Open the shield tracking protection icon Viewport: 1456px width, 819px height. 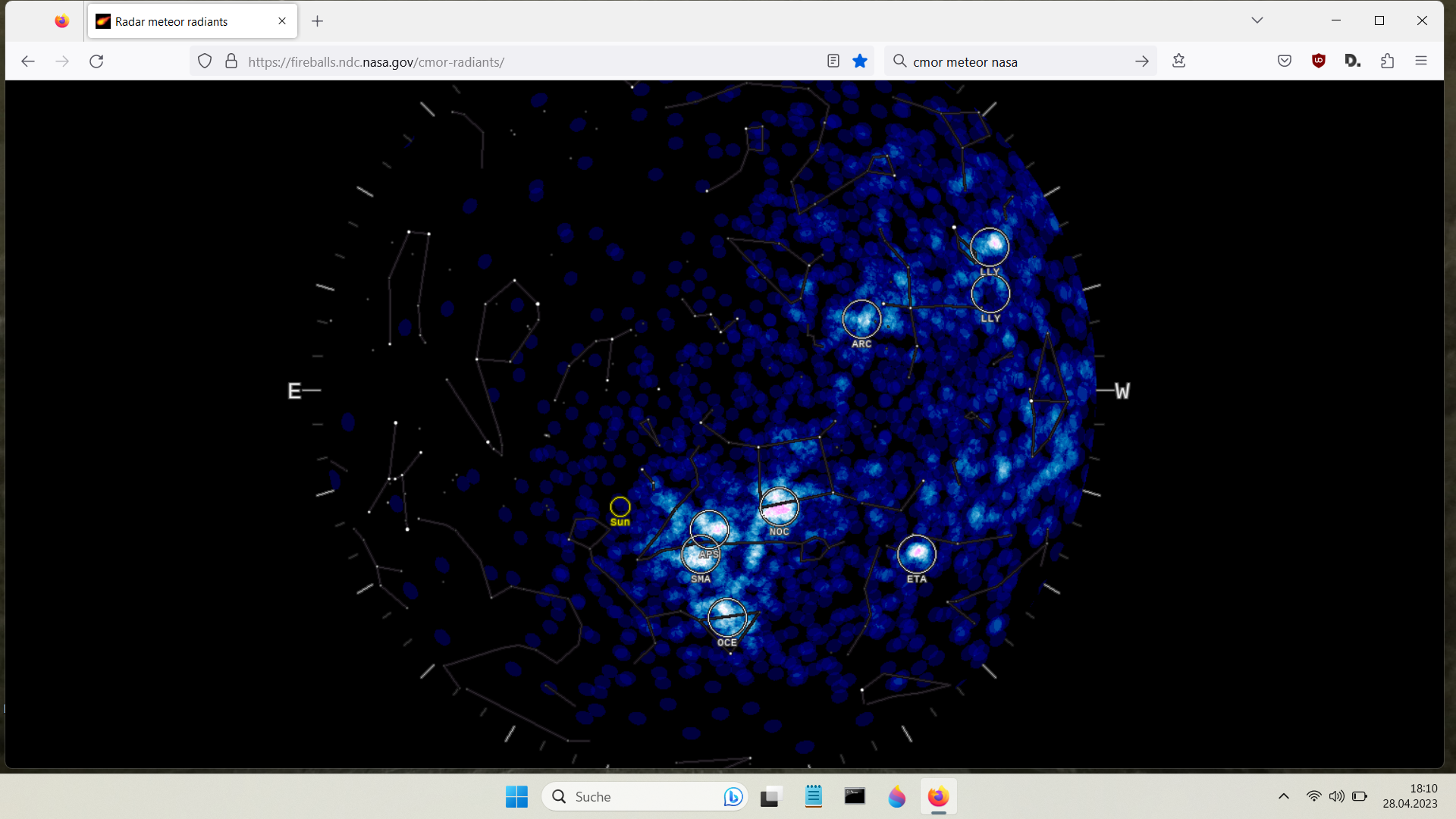(205, 61)
